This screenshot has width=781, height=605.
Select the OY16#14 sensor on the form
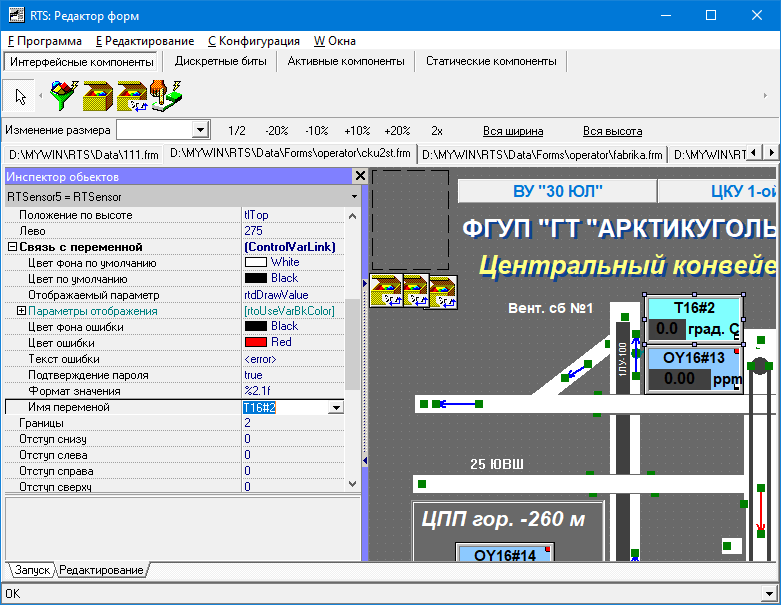coord(505,553)
